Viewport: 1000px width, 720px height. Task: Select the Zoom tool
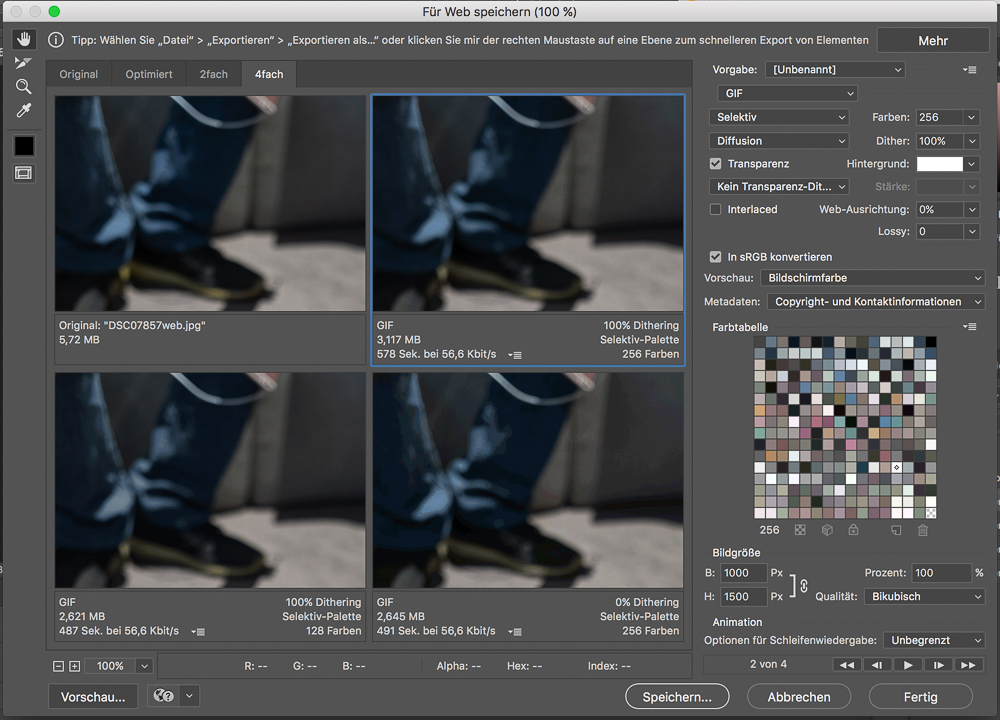(x=24, y=87)
